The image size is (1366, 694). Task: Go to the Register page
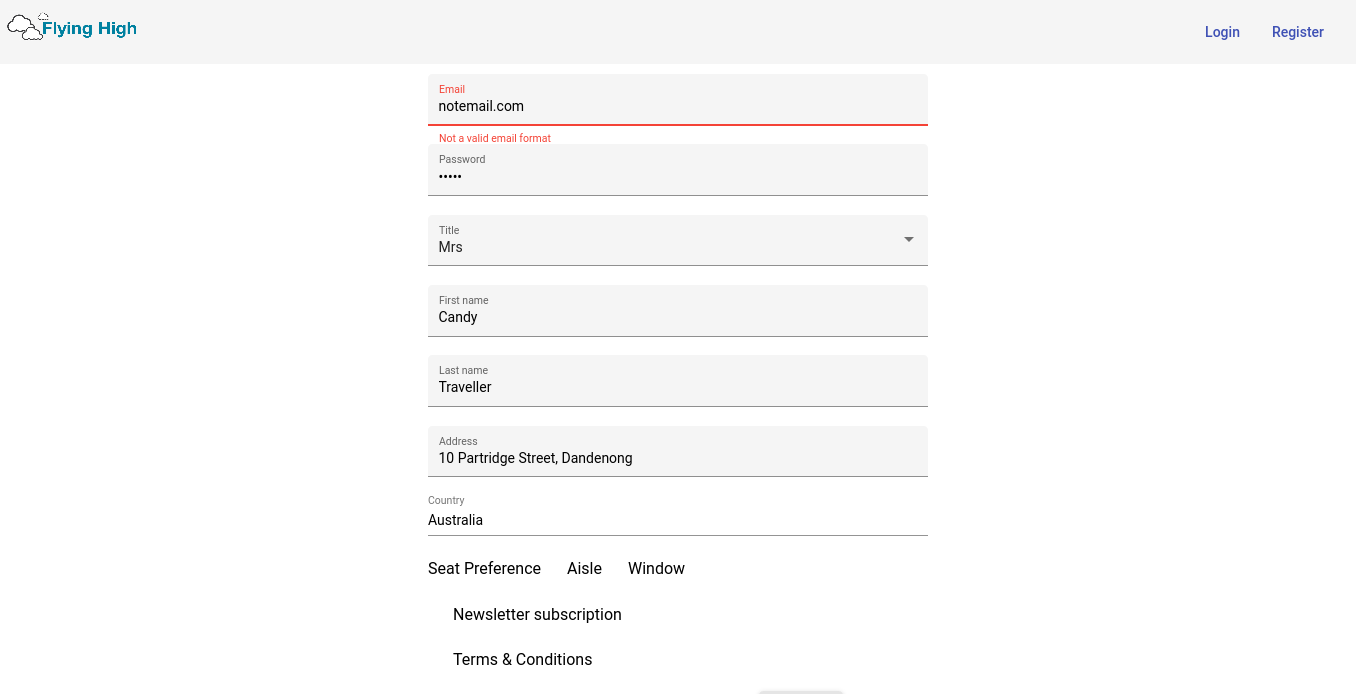[1297, 32]
